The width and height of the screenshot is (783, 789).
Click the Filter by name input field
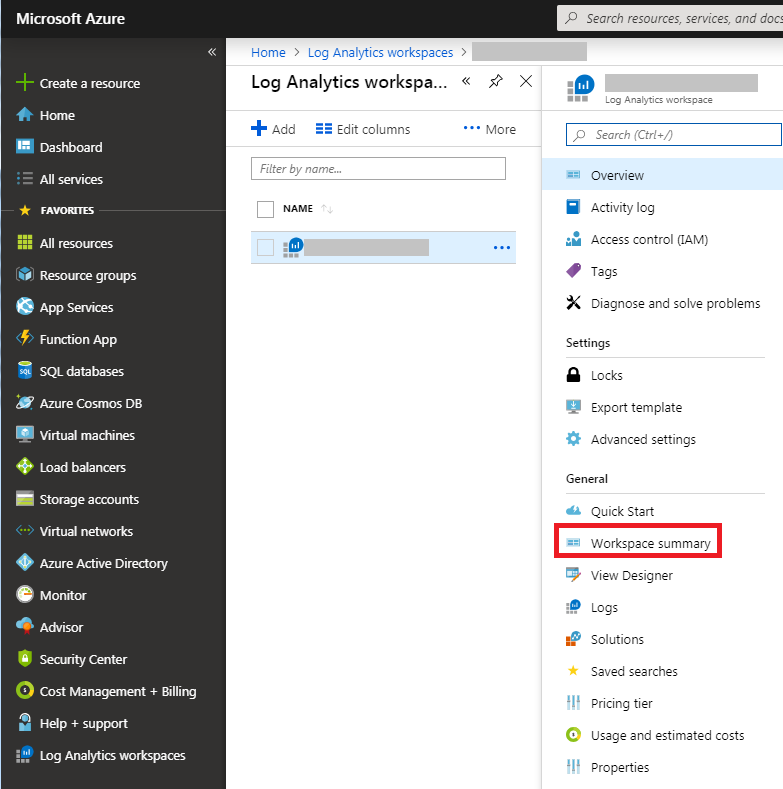(x=378, y=169)
